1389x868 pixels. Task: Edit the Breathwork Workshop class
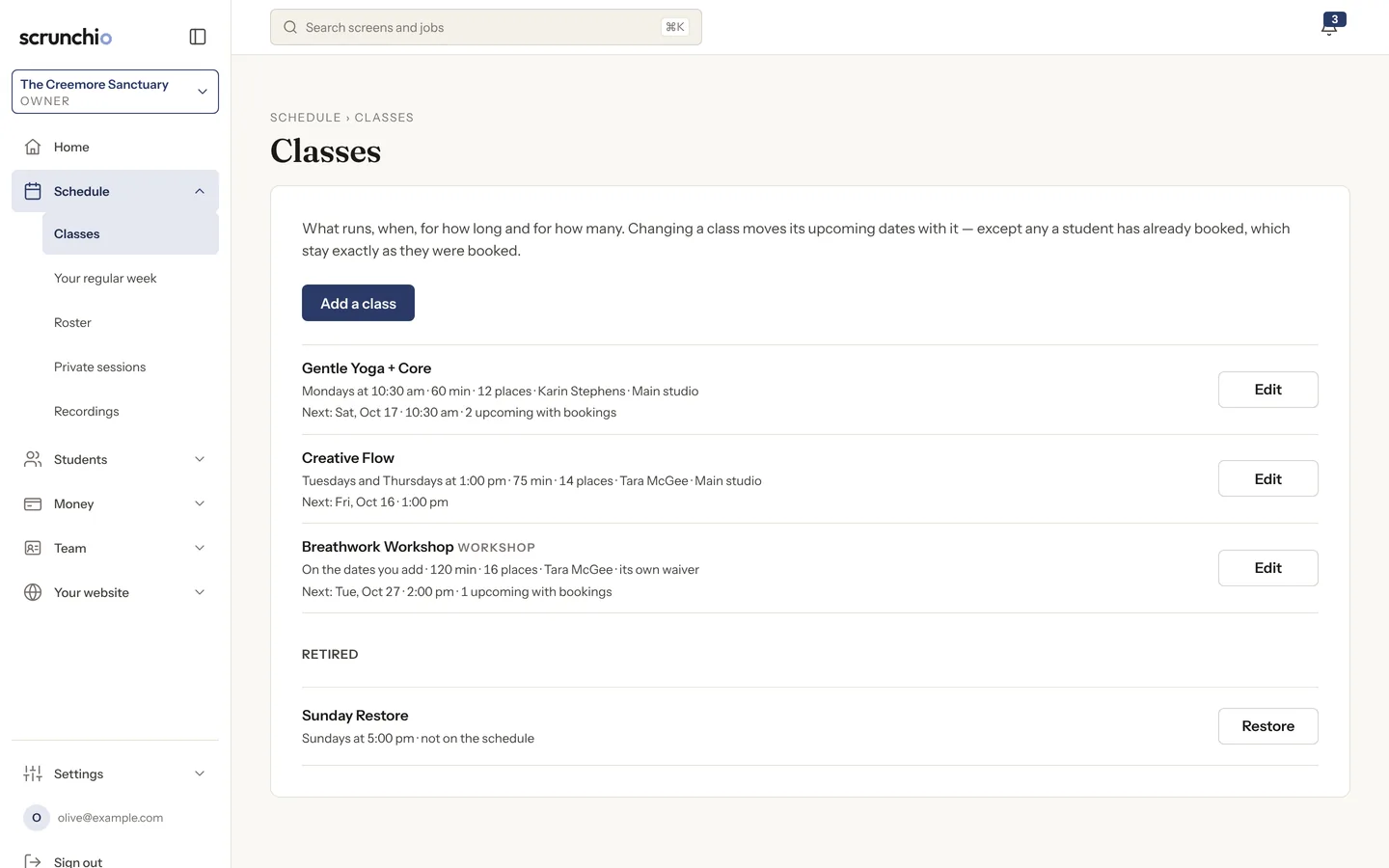point(1267,568)
